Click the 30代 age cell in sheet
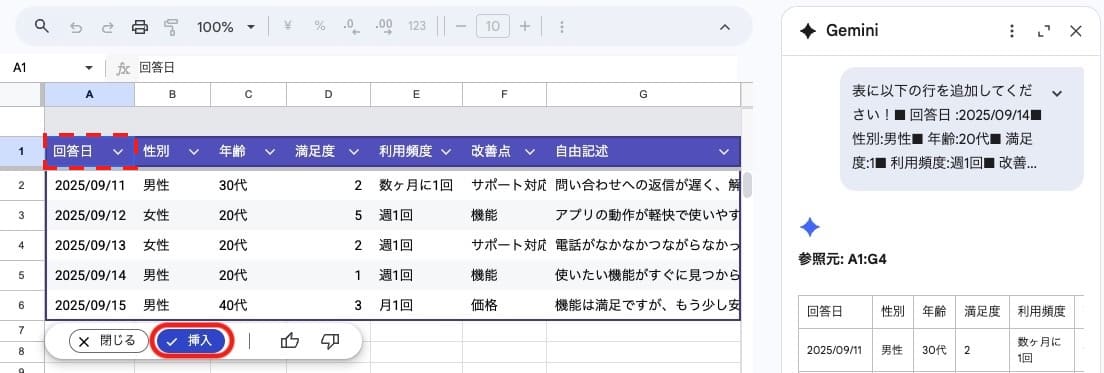This screenshot has height=373, width=1104. tap(248, 186)
